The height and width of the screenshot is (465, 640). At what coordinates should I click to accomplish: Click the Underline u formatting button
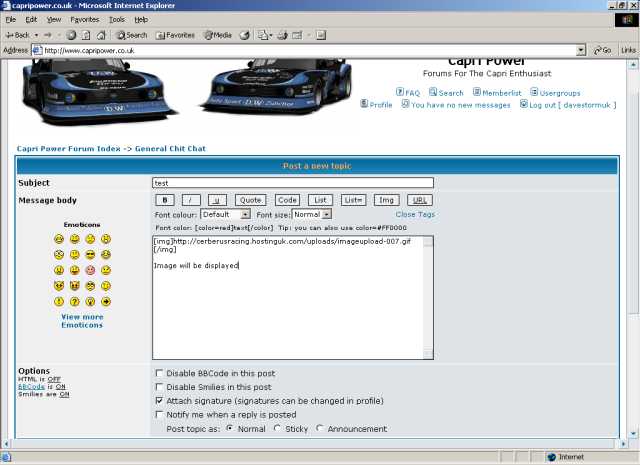pos(217,200)
